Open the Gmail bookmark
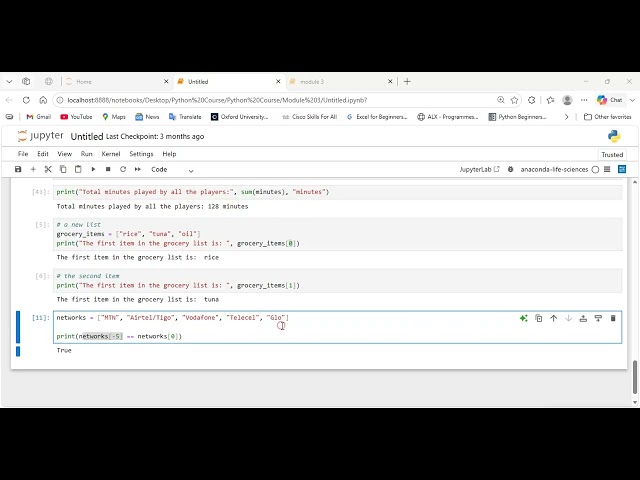 click(x=38, y=117)
